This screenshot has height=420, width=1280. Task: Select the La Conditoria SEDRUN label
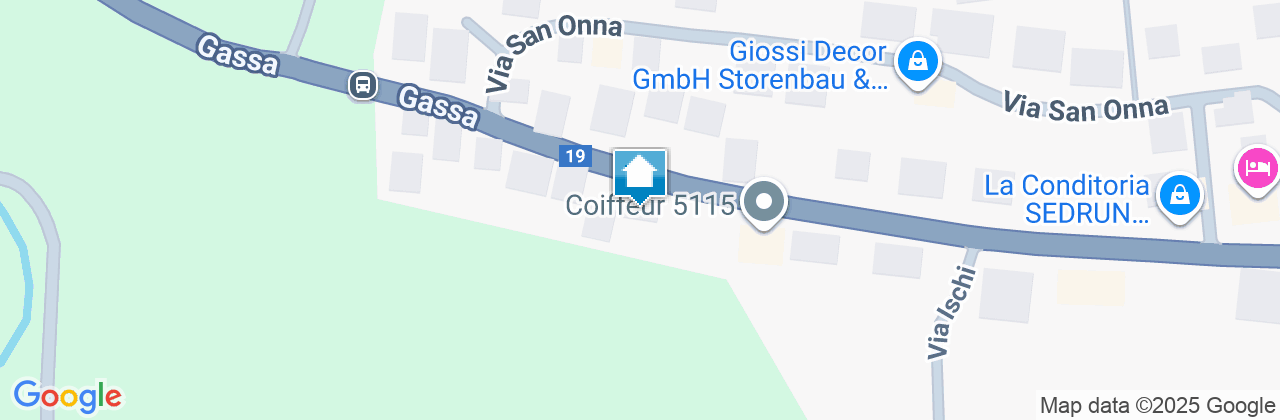tap(1066, 199)
